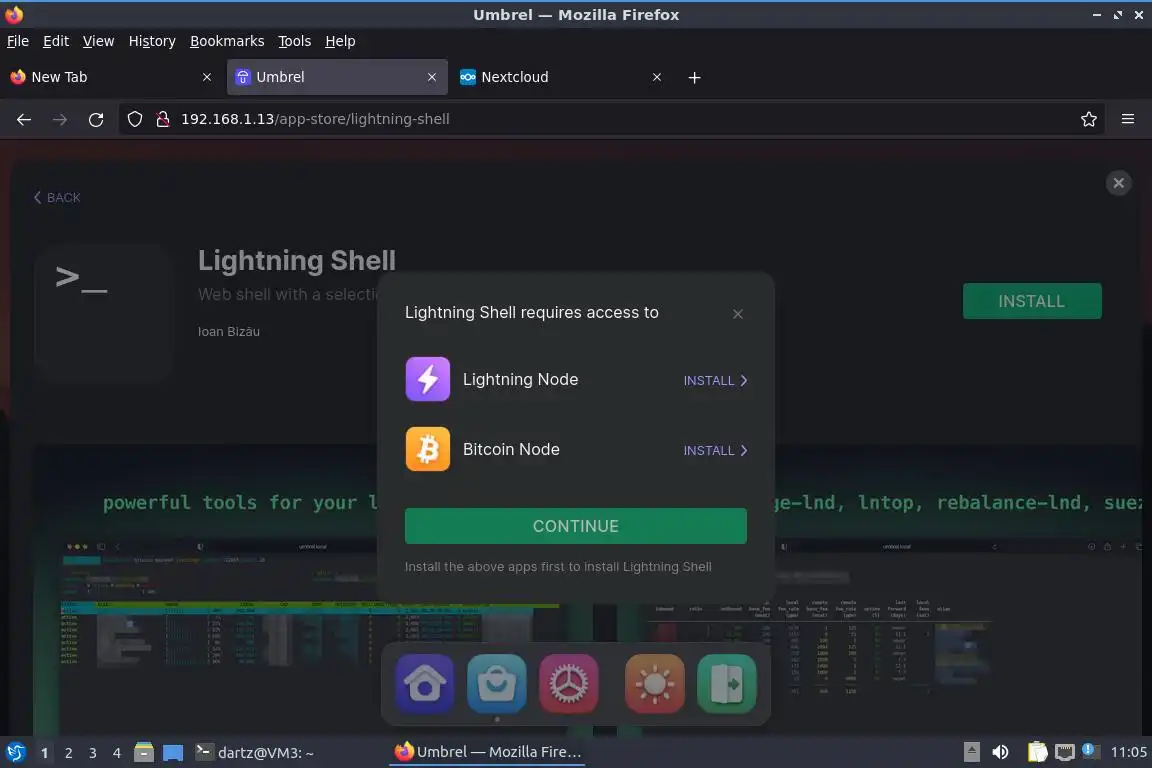Open the volume control in the tray
The width and height of the screenshot is (1152, 768).
[1000, 752]
